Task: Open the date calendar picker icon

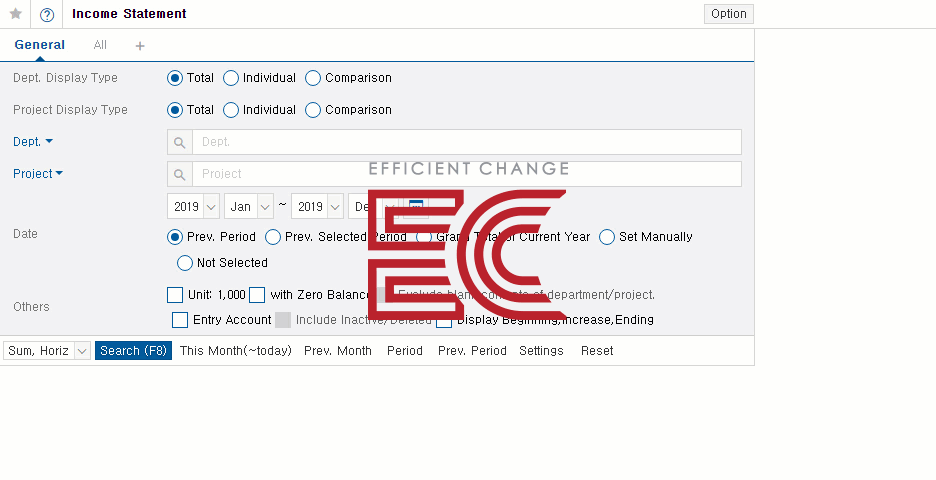Action: tap(417, 206)
